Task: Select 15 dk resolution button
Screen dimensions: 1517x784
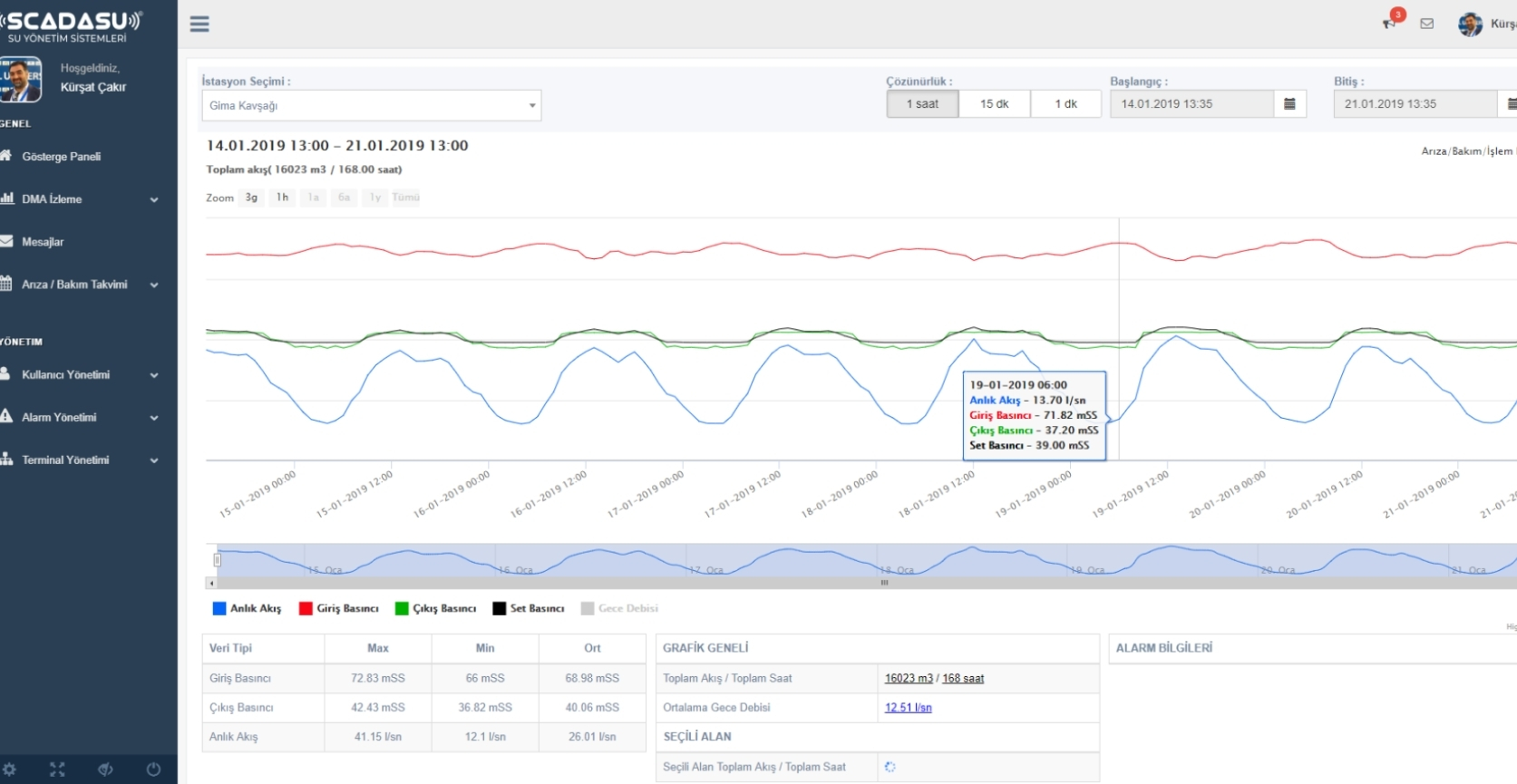Action: (994, 104)
